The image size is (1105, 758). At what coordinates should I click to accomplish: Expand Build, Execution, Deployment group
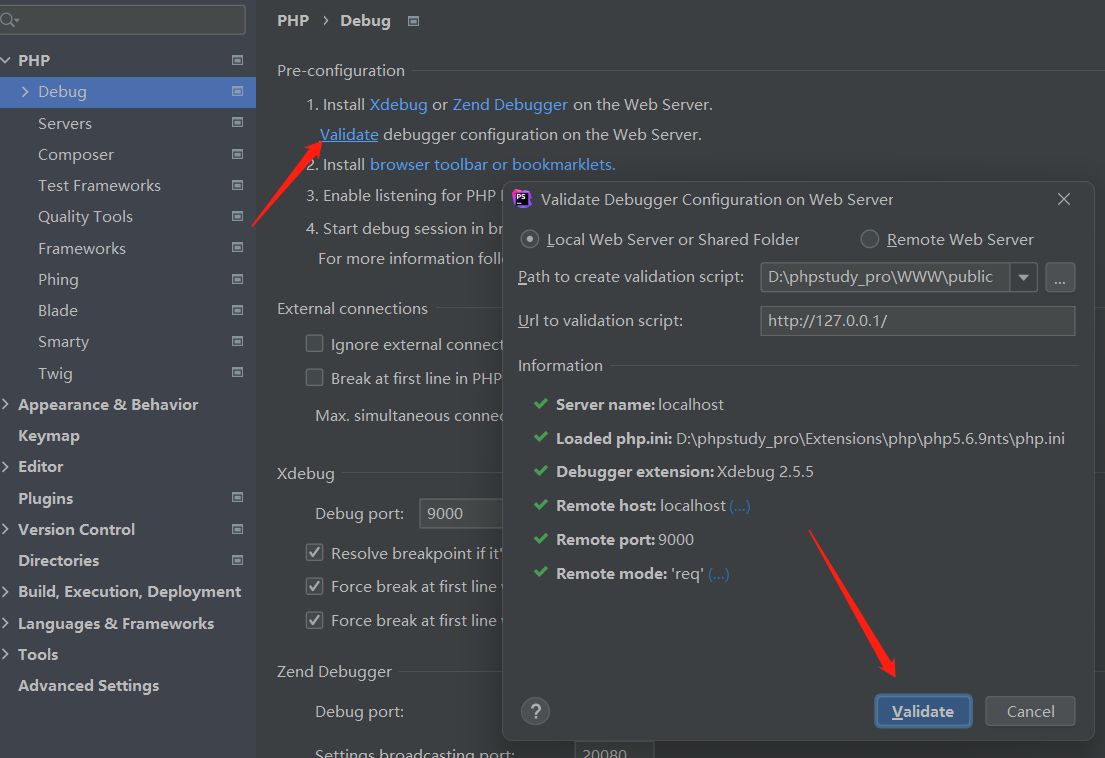[6, 591]
